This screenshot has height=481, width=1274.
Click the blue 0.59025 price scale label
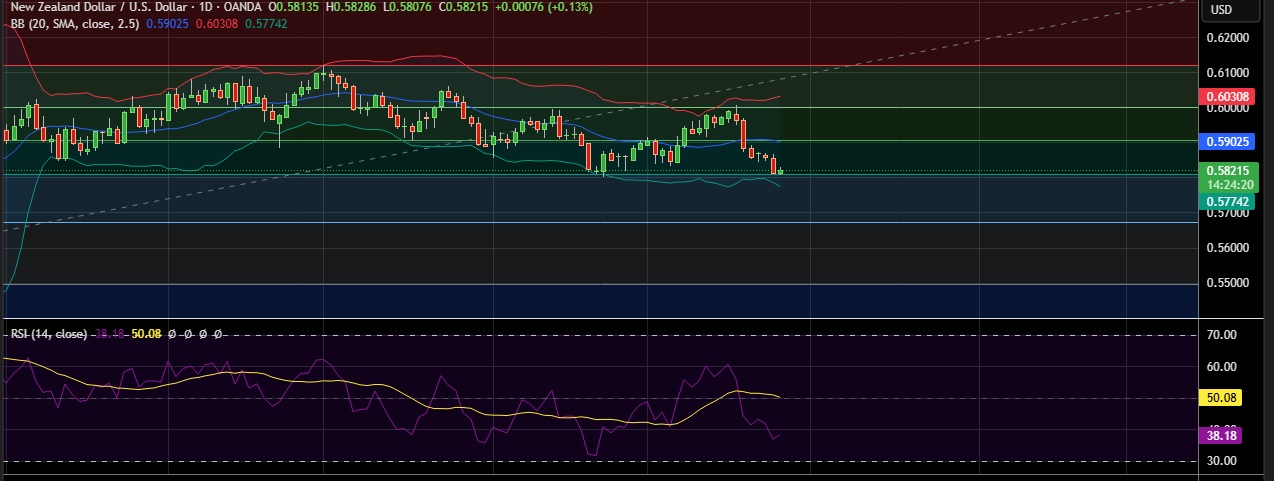tap(1228, 142)
